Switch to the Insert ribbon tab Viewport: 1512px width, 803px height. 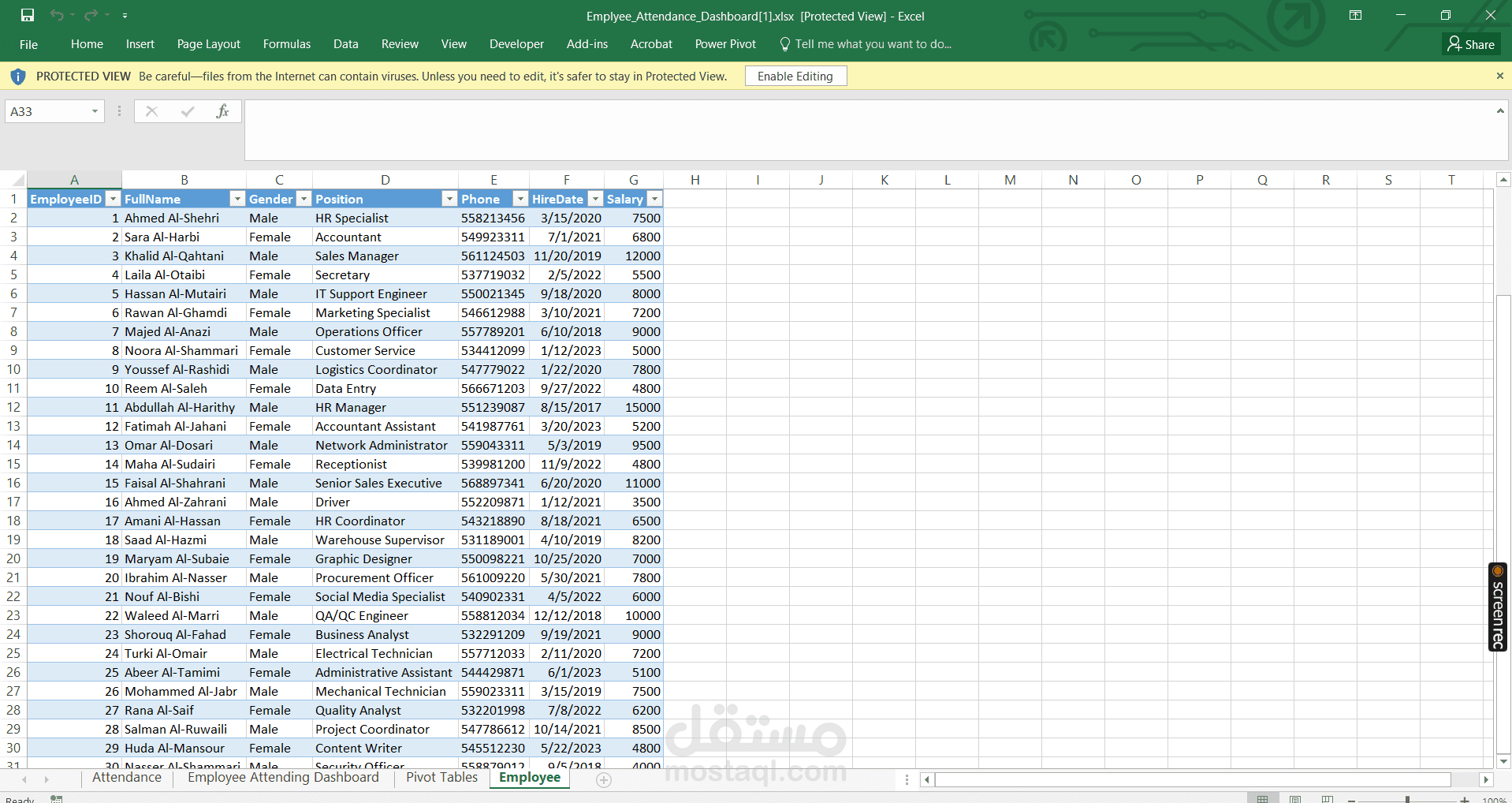[140, 44]
